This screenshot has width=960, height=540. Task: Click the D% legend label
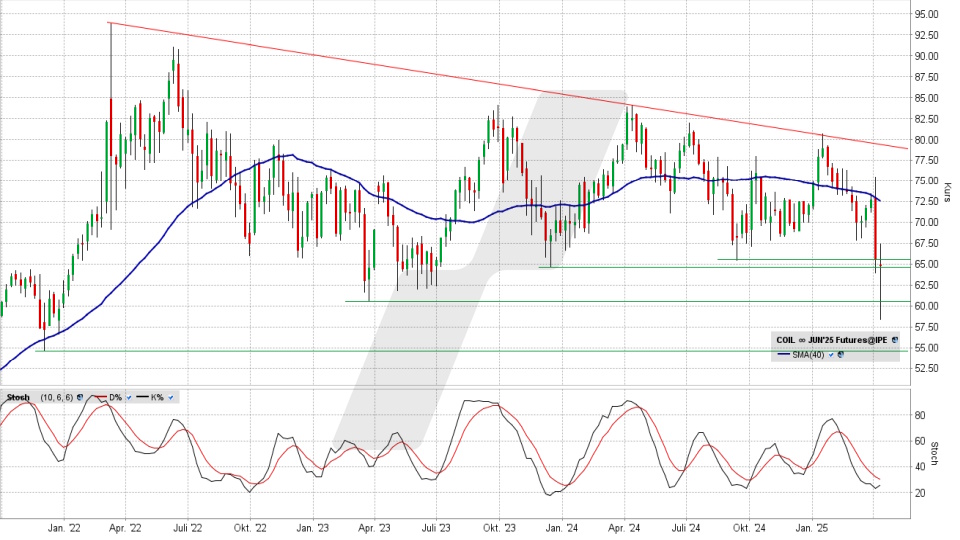(116, 397)
